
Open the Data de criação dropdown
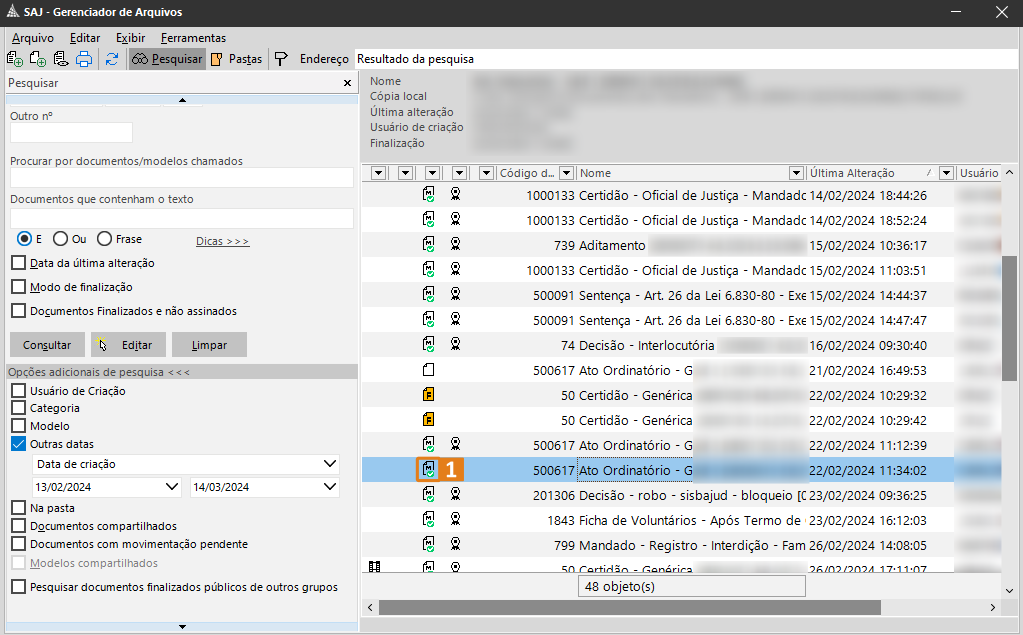(330, 464)
